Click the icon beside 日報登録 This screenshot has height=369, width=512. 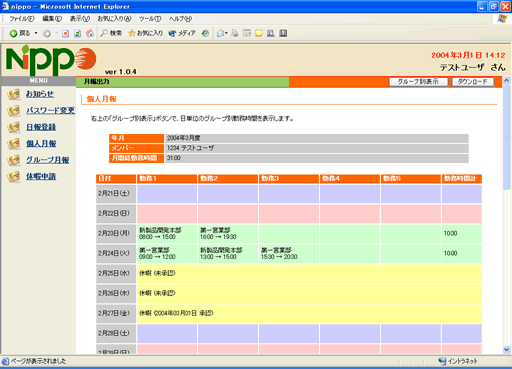click(14, 127)
